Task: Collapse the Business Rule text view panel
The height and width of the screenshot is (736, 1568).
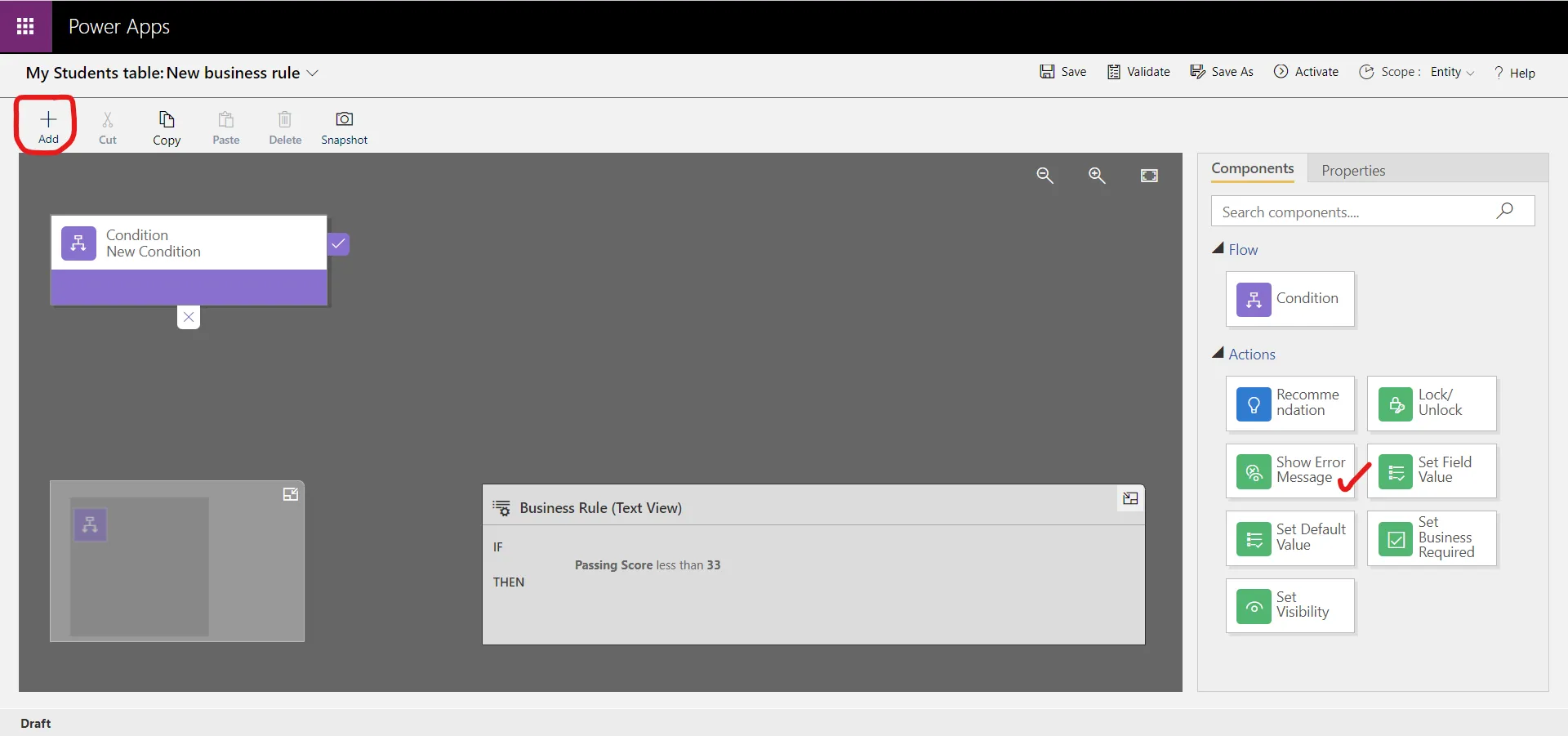Action: [1130, 498]
